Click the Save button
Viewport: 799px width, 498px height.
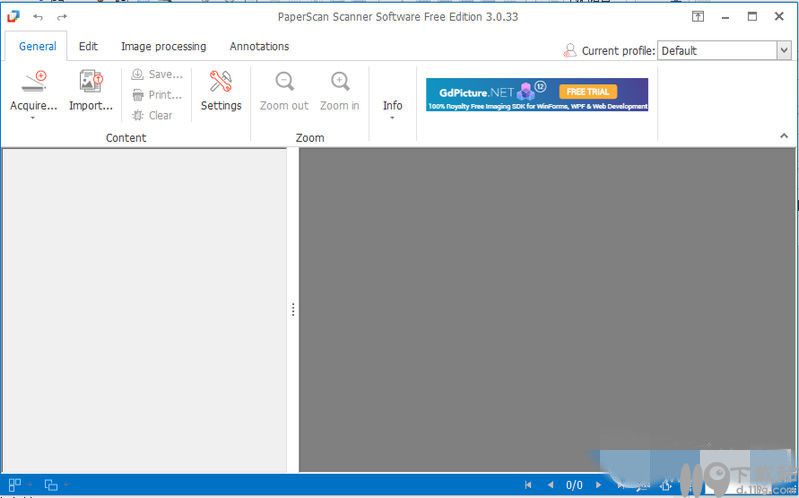(157, 74)
